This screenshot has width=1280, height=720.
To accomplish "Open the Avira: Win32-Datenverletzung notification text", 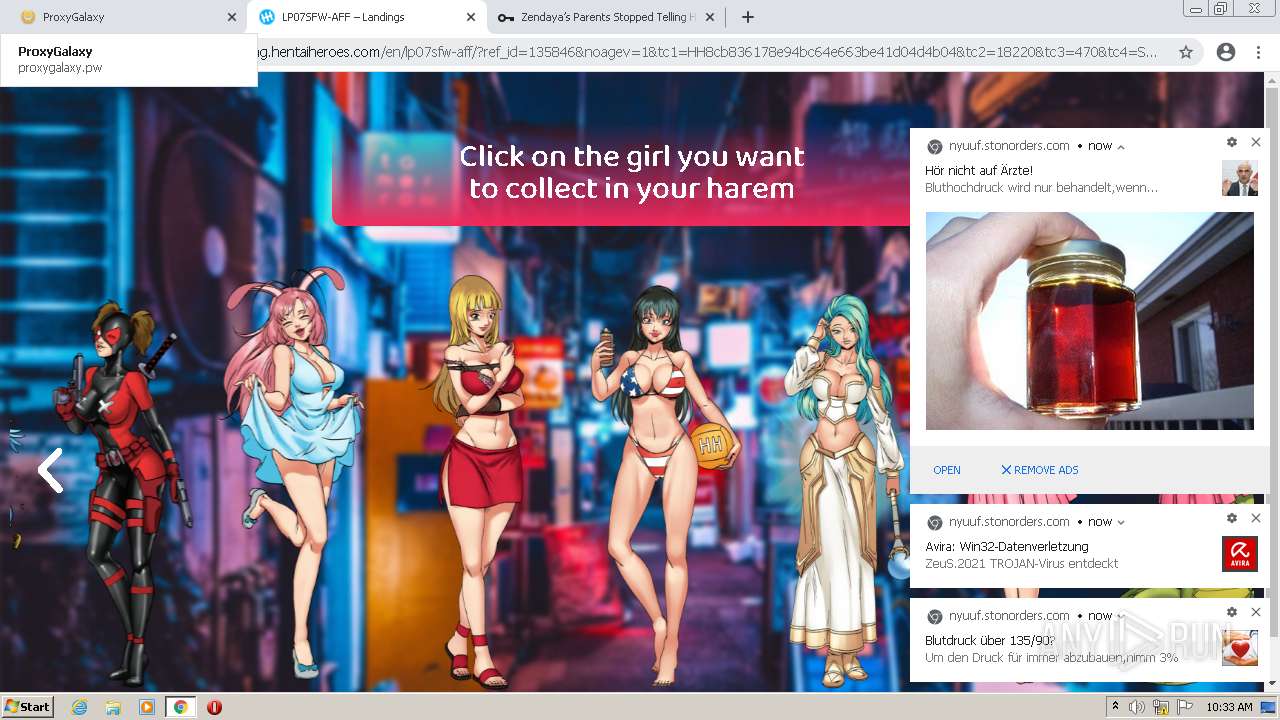I will (x=1007, y=547).
